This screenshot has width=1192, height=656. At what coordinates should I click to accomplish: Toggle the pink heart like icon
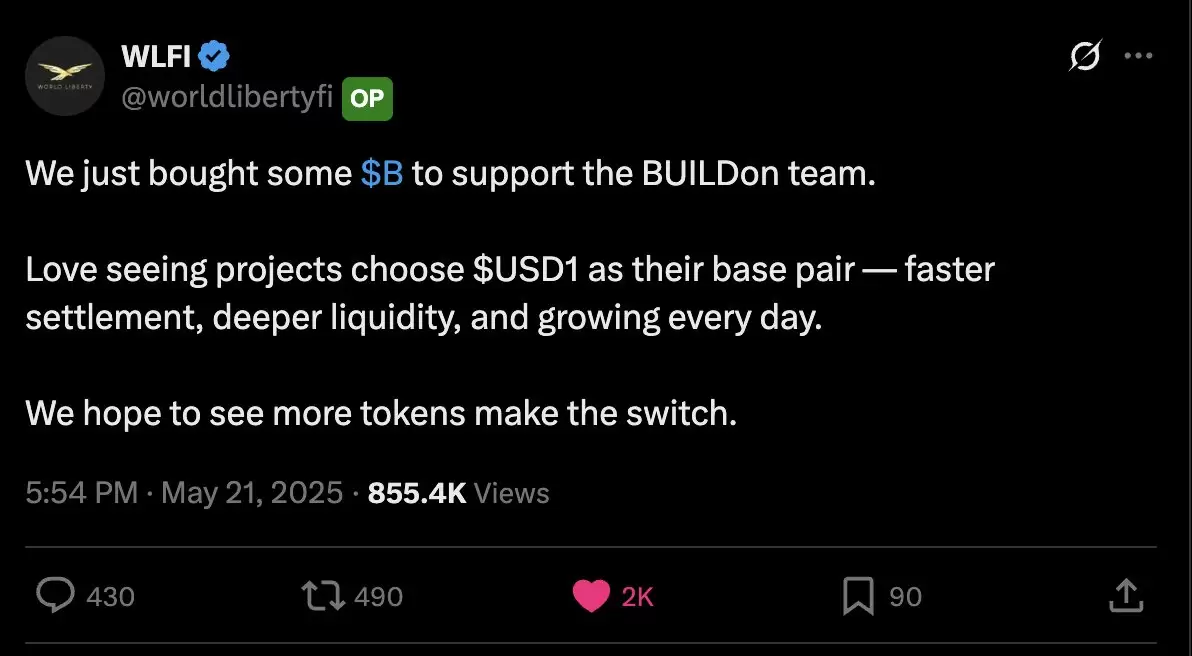pos(591,596)
